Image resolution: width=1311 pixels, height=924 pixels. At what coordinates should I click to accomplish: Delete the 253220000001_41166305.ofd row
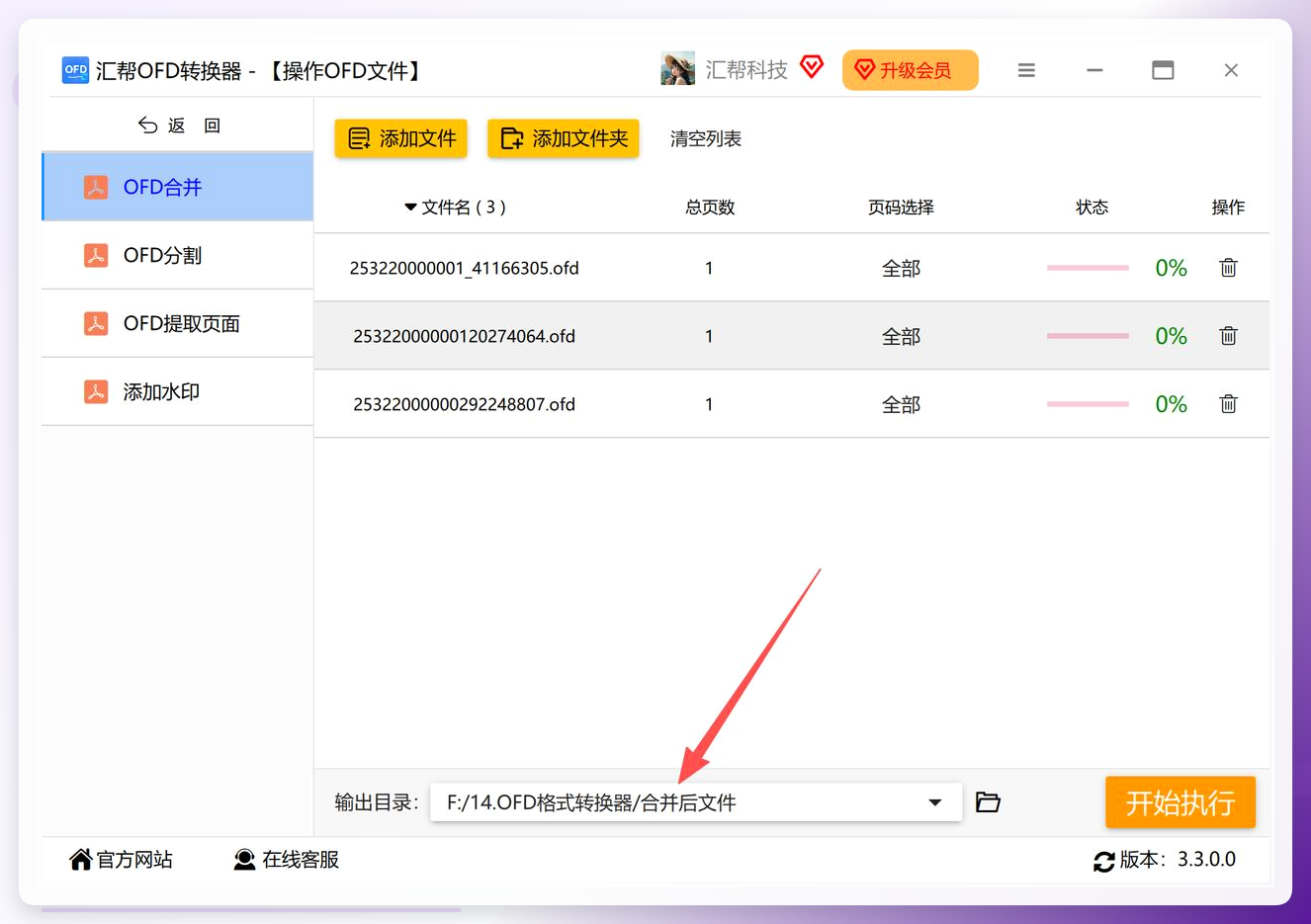[1228, 268]
